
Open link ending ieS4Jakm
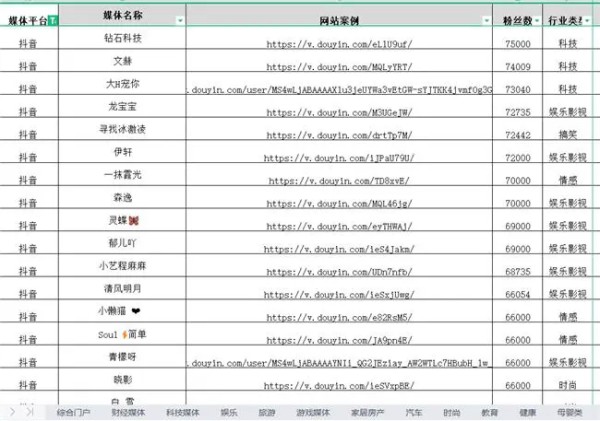339,249
